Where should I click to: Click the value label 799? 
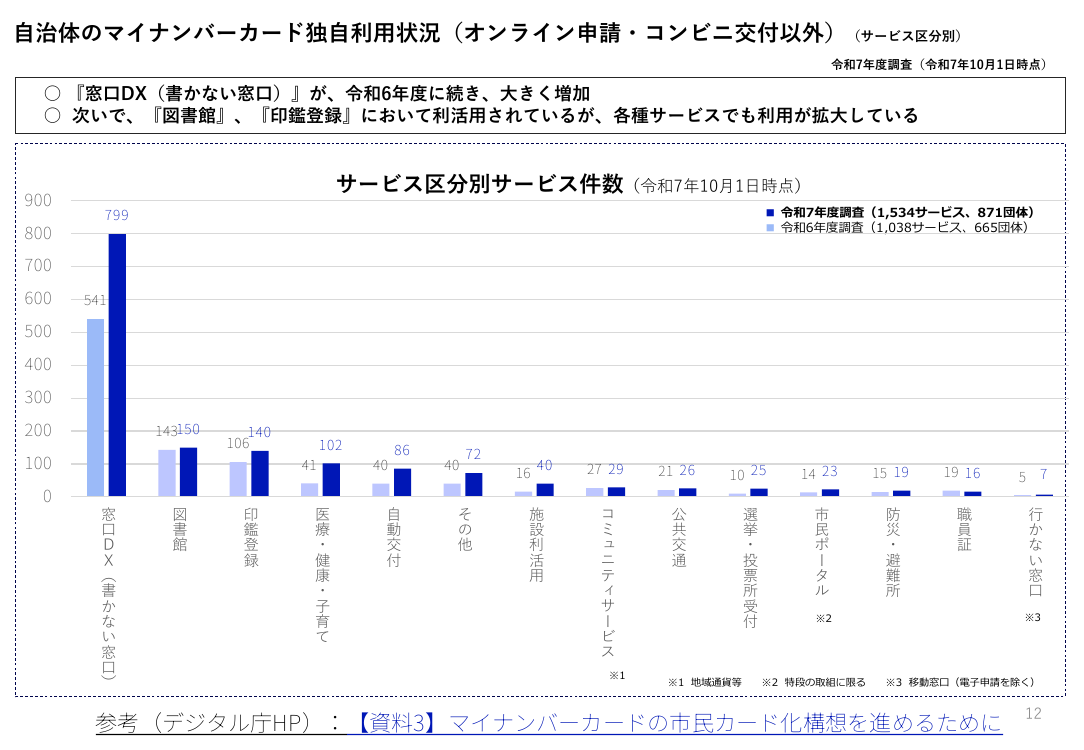point(117,215)
